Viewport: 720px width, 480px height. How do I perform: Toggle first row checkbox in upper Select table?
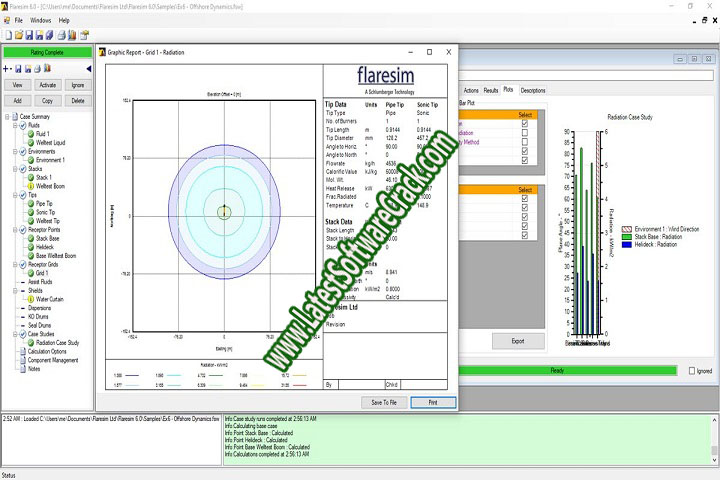tap(525, 124)
